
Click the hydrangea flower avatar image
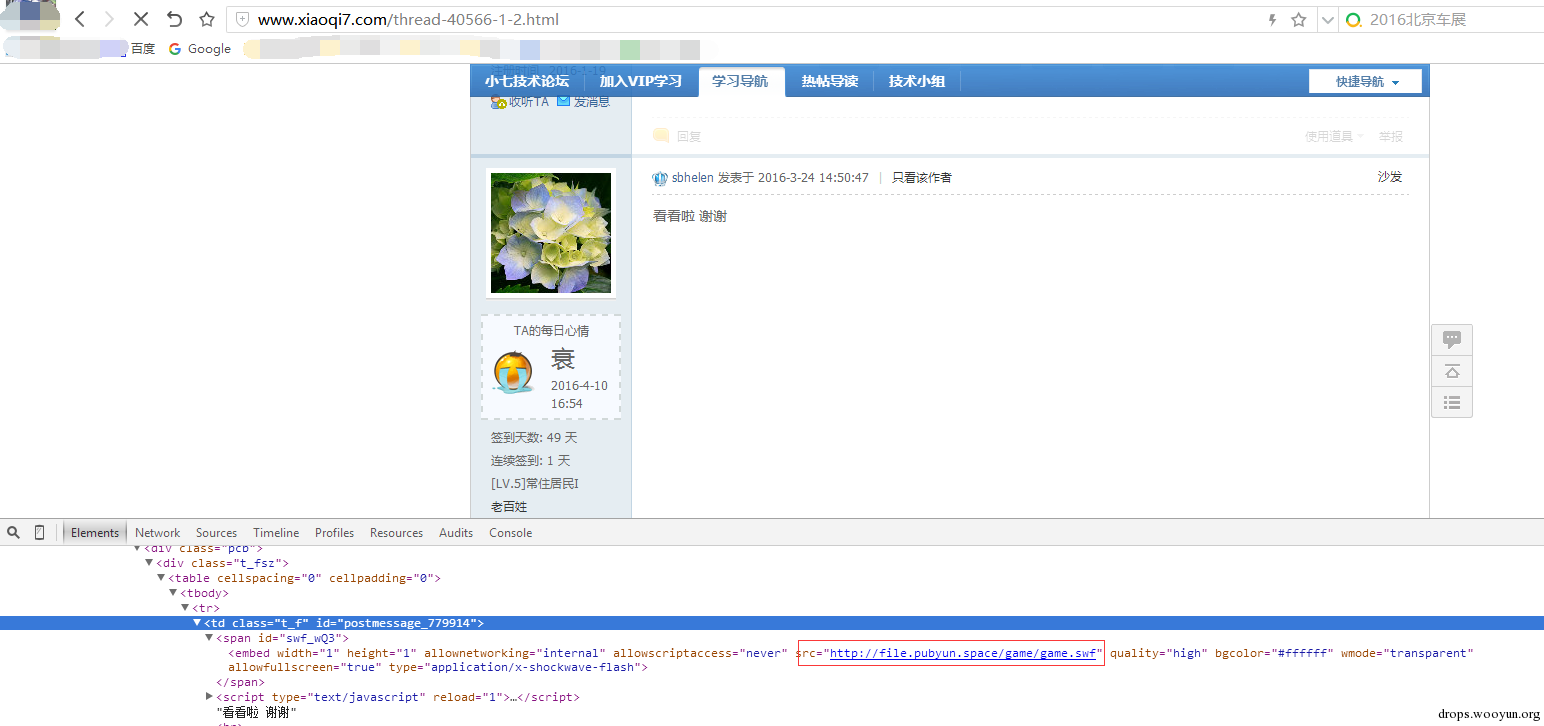(551, 233)
